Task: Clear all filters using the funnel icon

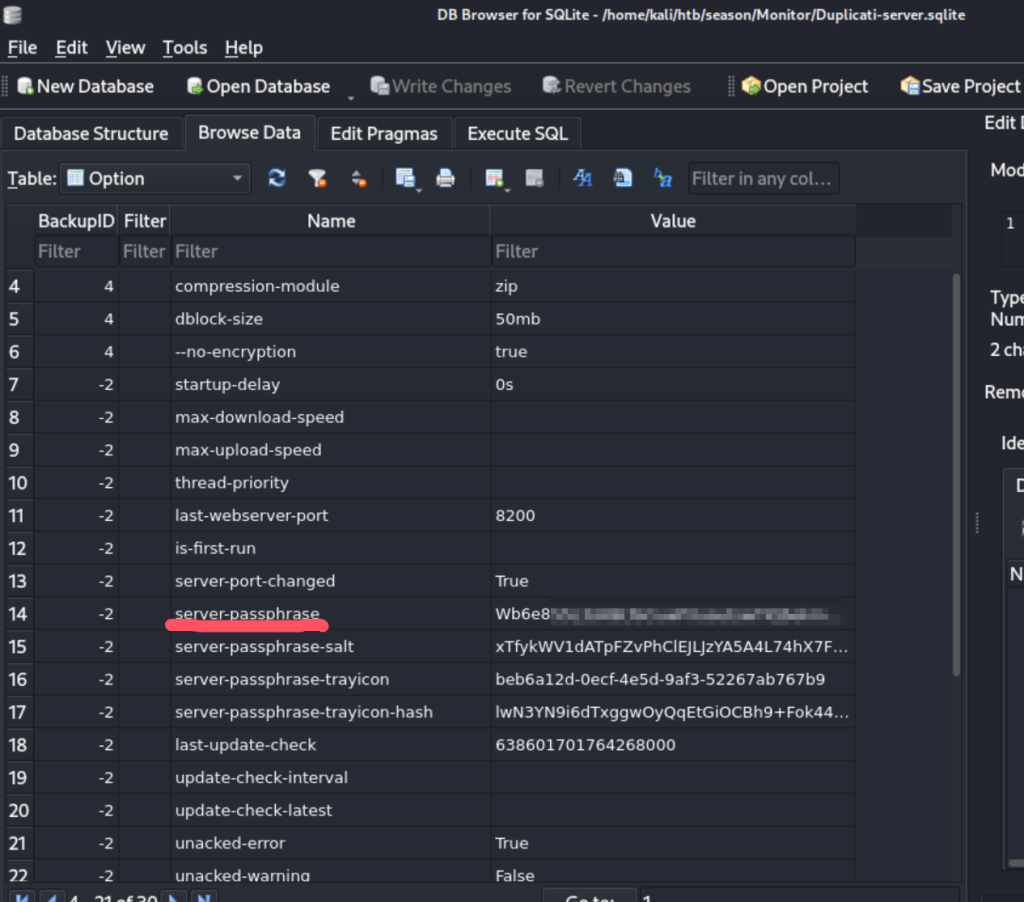Action: pyautogui.click(x=317, y=178)
